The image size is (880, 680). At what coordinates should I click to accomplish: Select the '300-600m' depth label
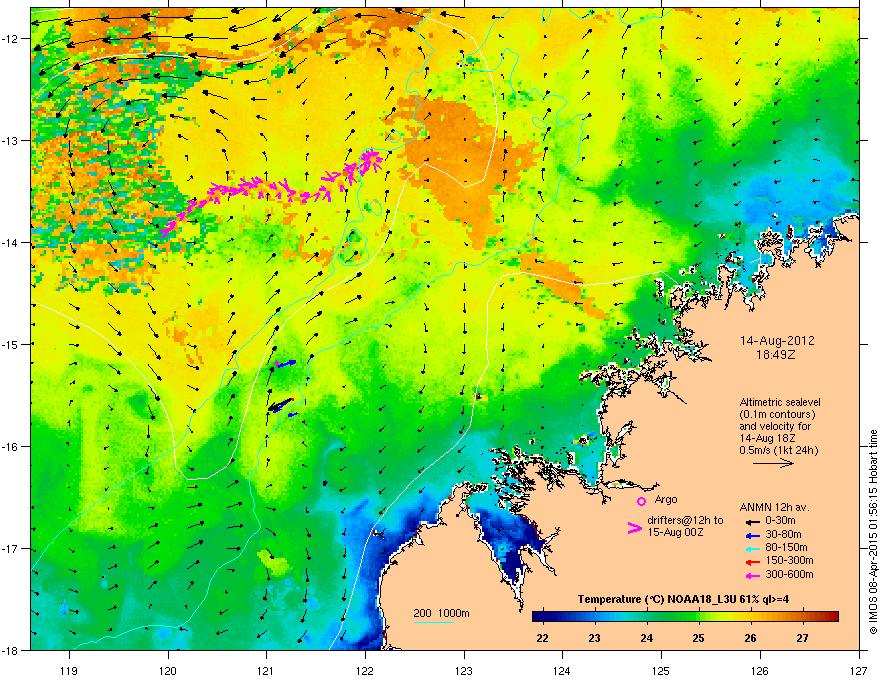[x=789, y=575]
